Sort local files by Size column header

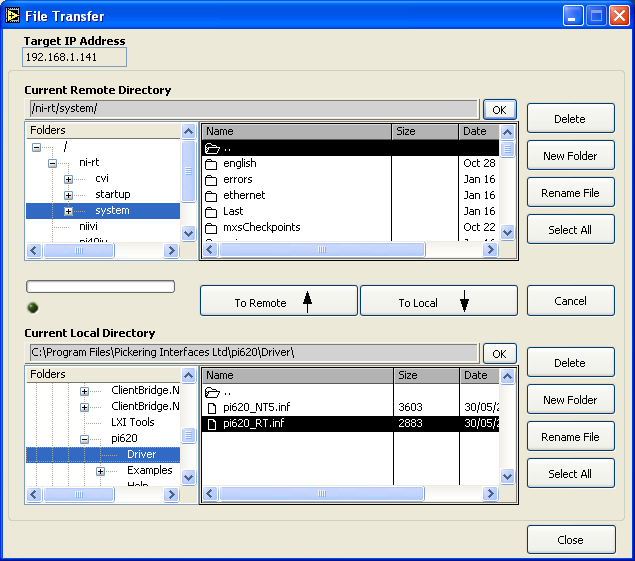coord(425,375)
